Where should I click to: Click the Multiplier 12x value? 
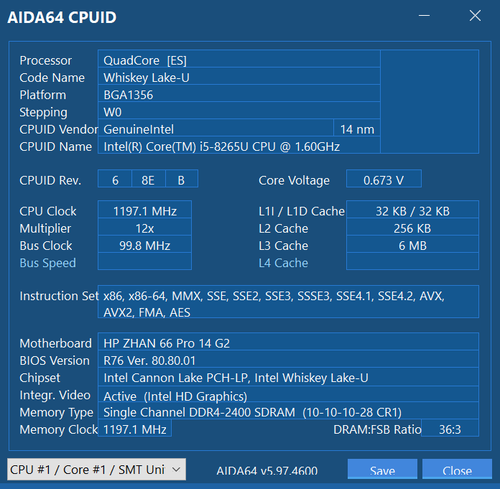click(145, 228)
